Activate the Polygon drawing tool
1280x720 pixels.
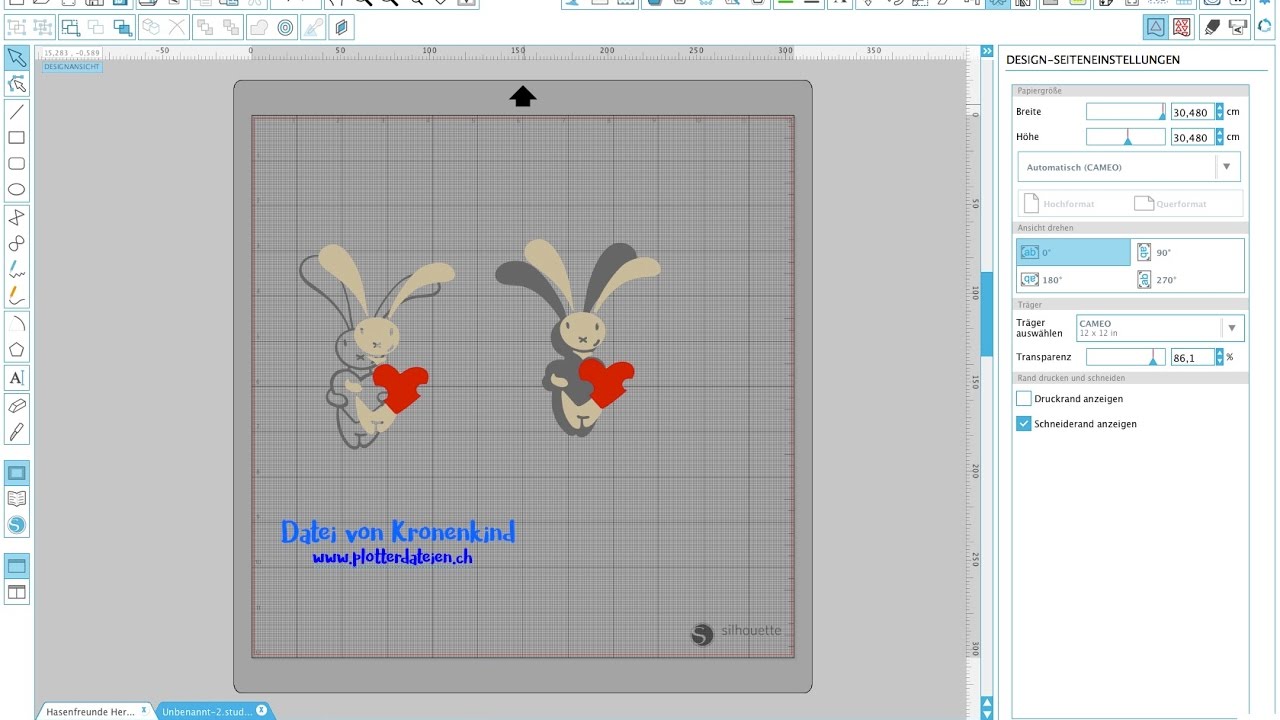(17, 218)
